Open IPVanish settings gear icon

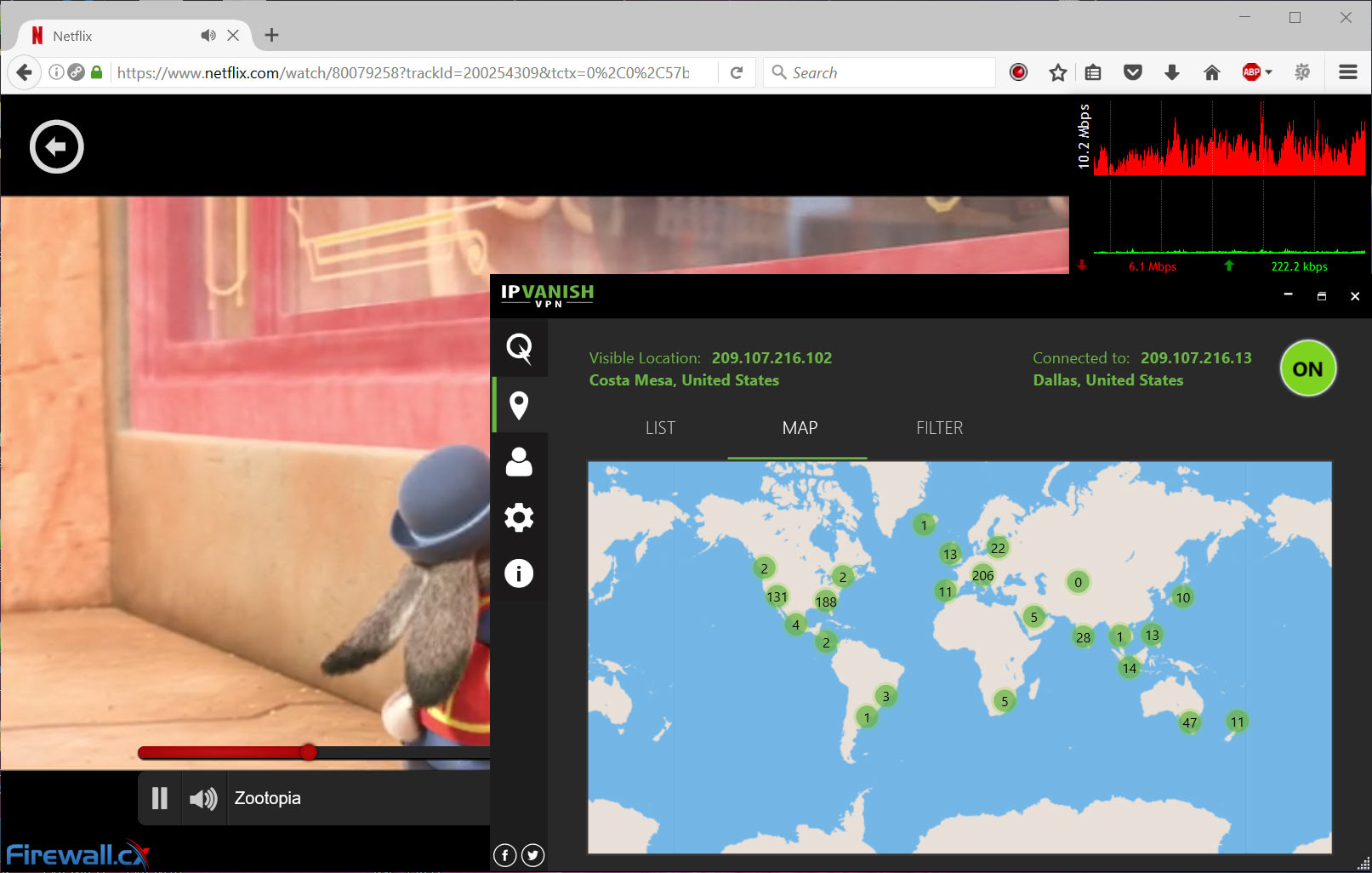click(519, 517)
